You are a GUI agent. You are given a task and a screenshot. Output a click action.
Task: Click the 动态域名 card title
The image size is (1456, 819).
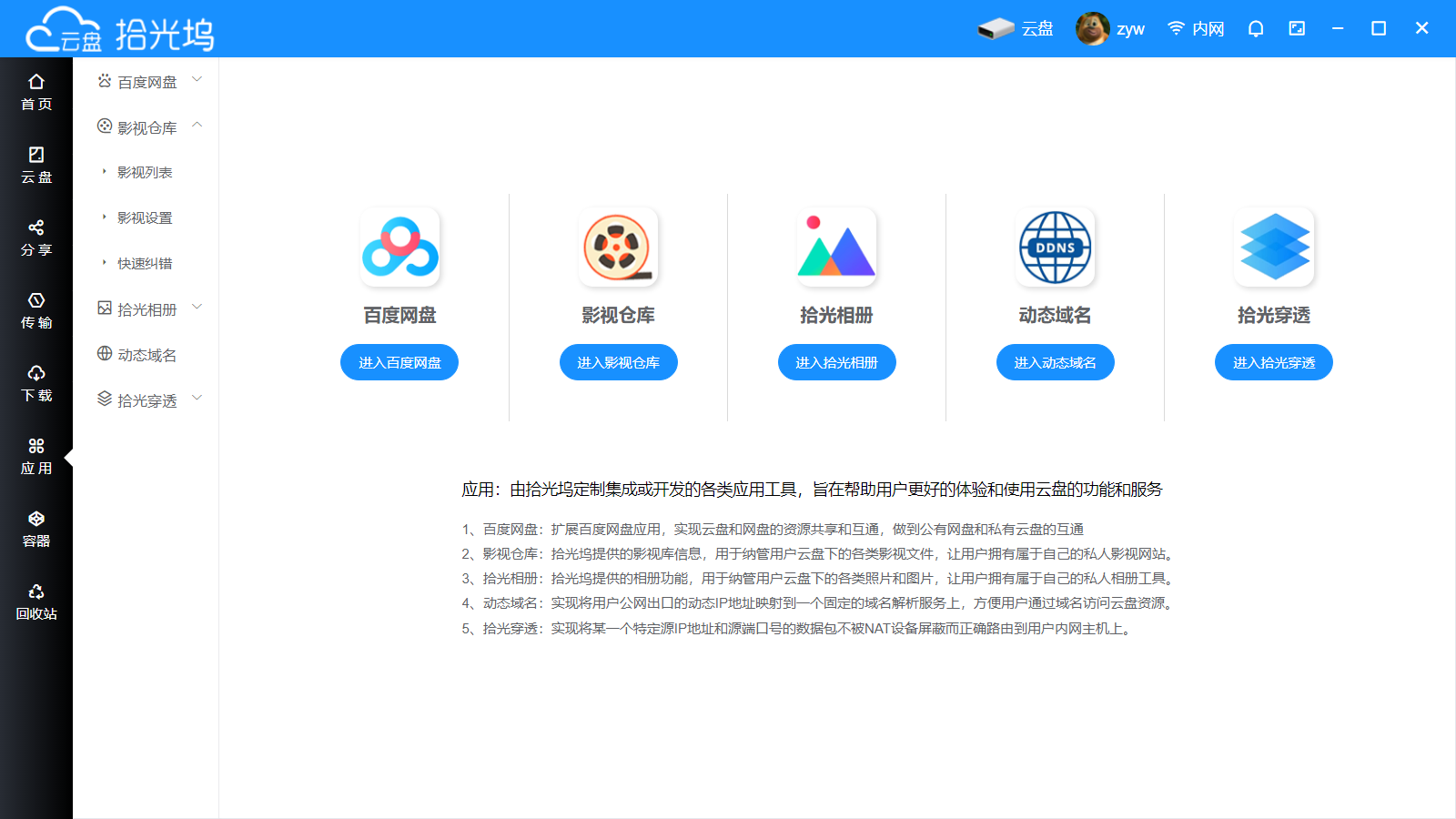(1055, 315)
